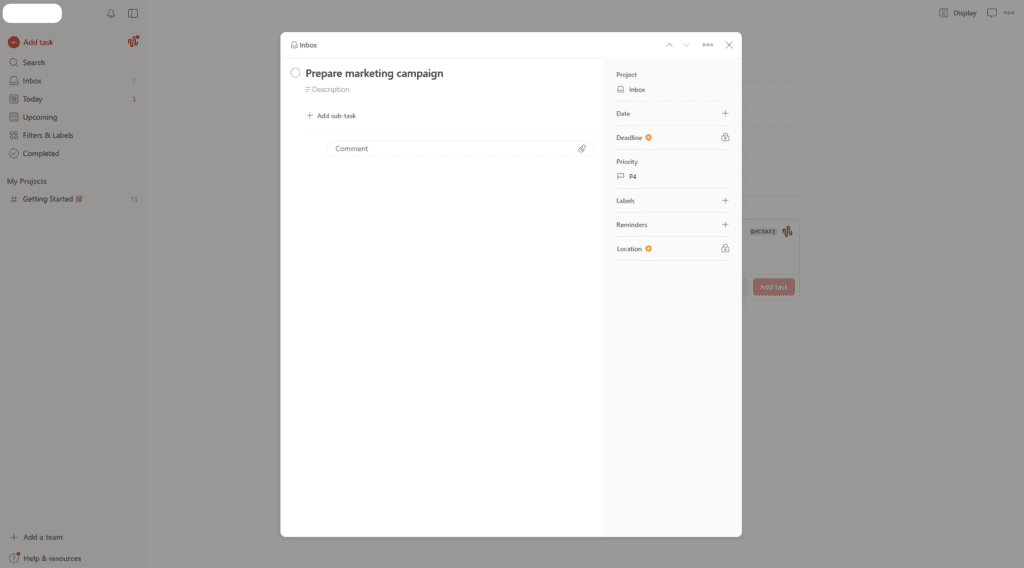
Task: Click the Today count 3
Action: [x=134, y=99]
